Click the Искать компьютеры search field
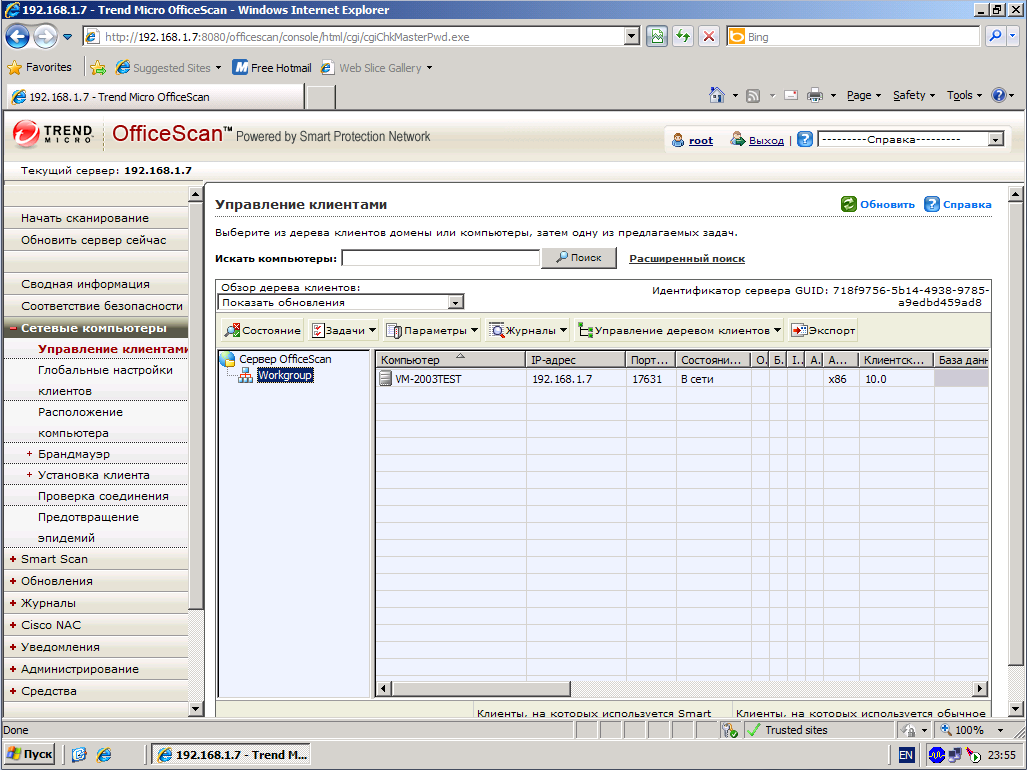The height and width of the screenshot is (770, 1027). pyautogui.click(x=441, y=258)
